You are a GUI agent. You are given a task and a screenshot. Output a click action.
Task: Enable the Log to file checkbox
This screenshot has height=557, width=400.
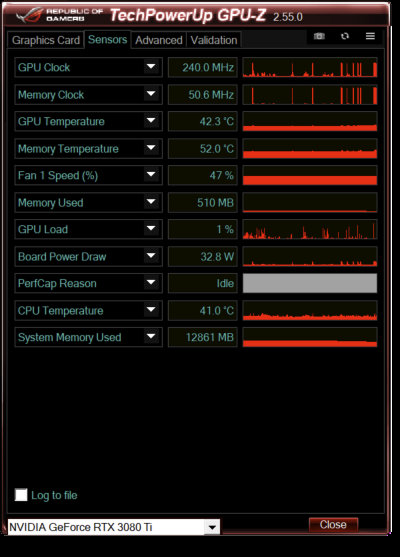[21, 495]
